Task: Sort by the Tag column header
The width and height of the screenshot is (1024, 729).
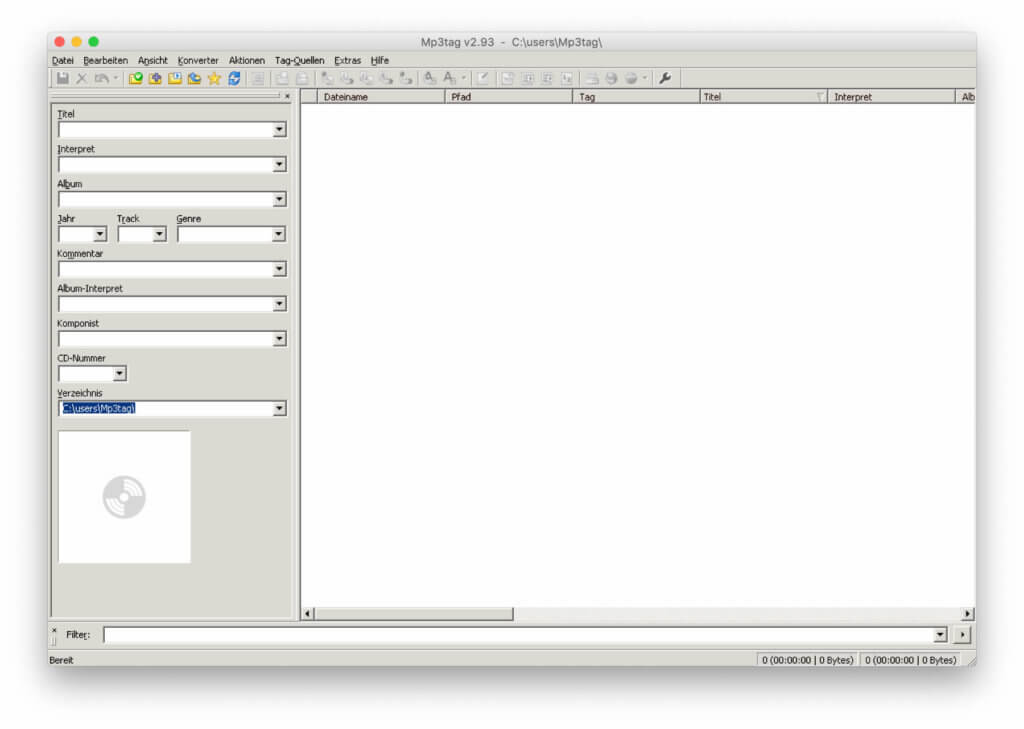Action: [636, 97]
